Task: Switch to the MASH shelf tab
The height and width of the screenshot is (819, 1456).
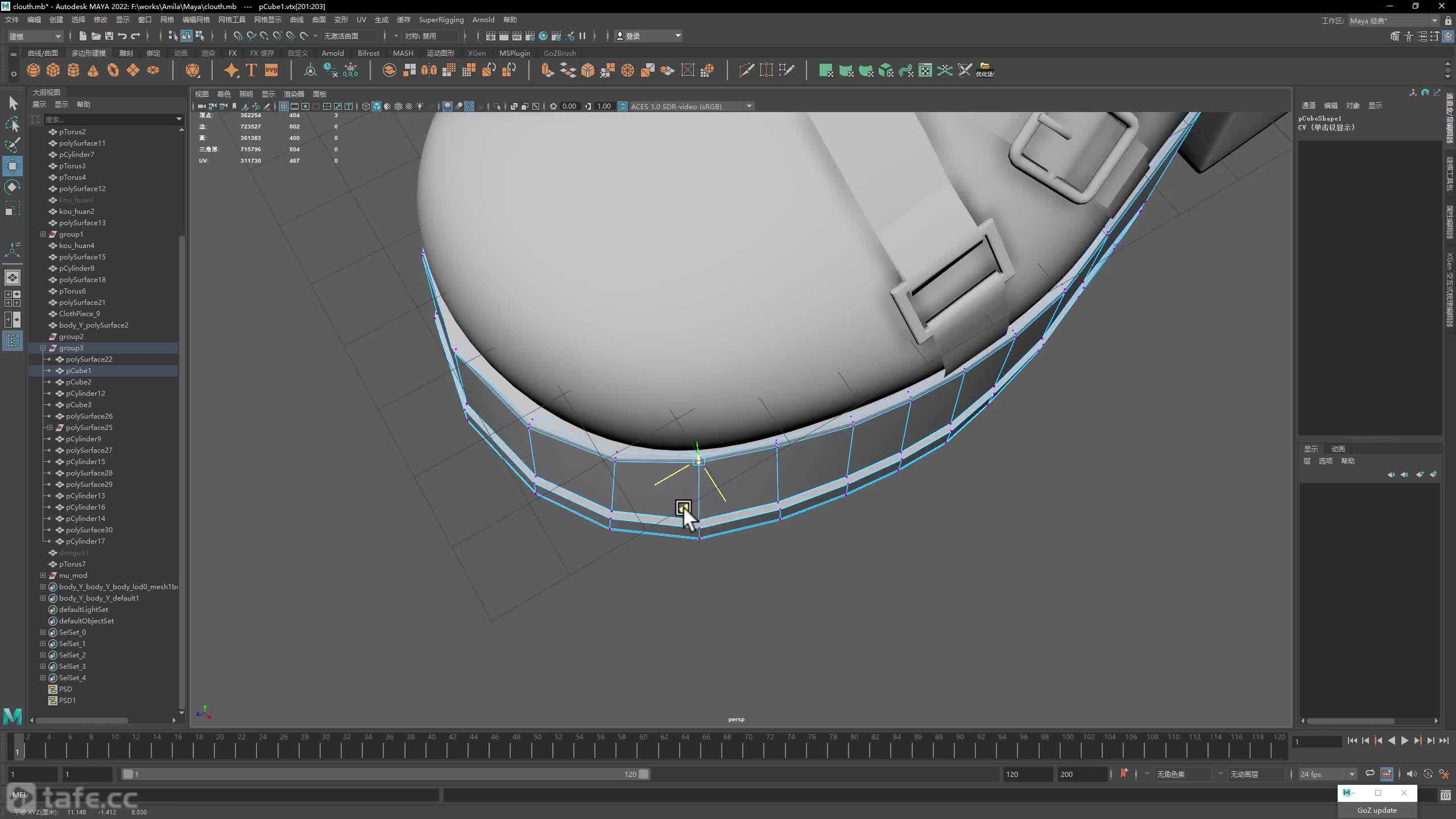Action: coord(403,53)
